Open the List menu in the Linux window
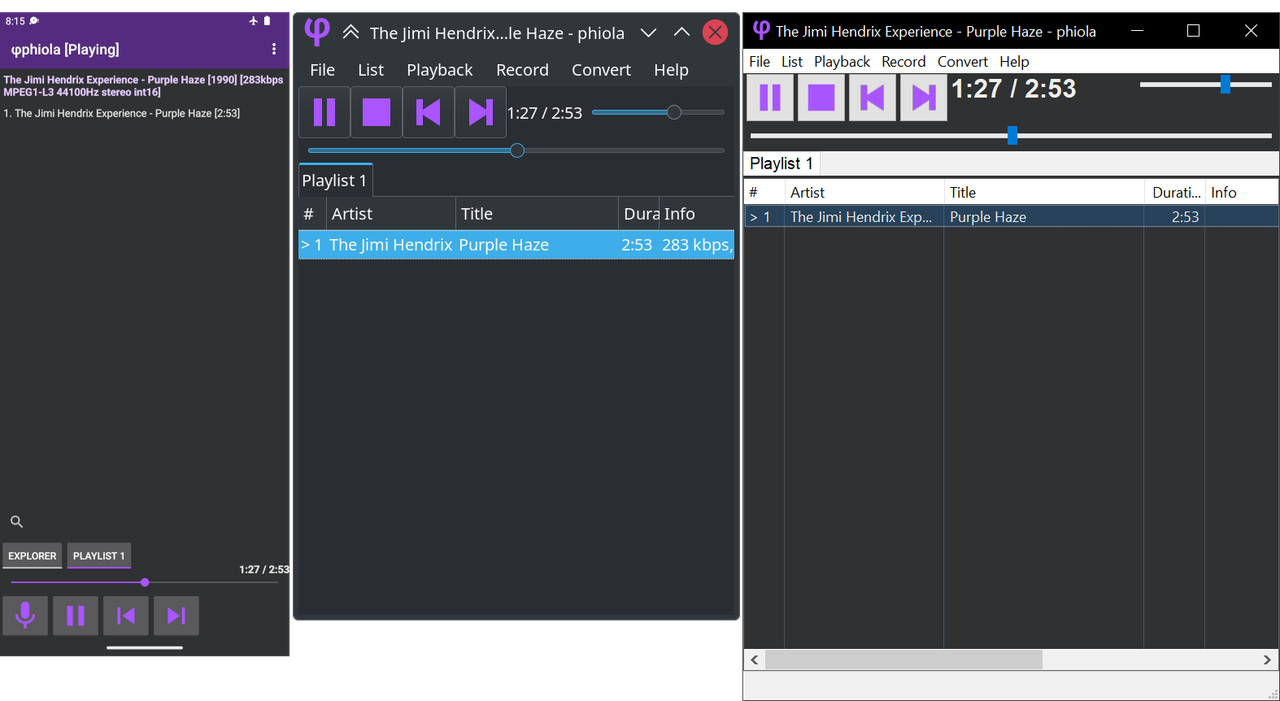1280x701 pixels. 371,70
